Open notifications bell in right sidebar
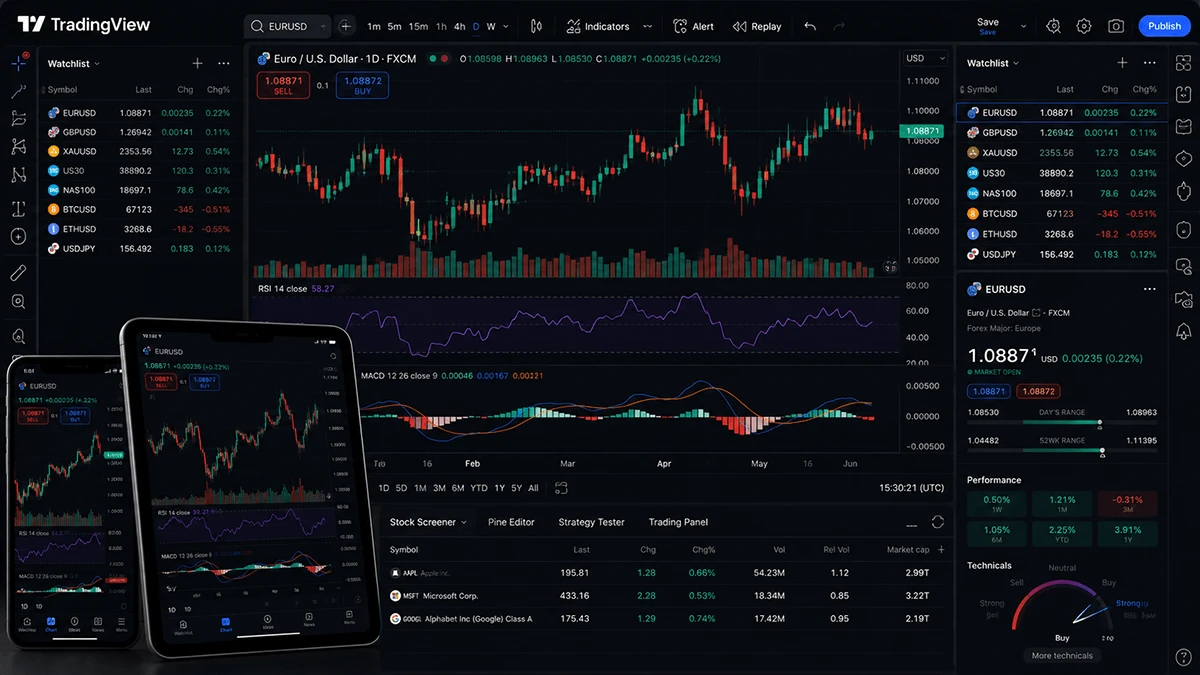This screenshot has width=1200, height=675. coord(1184,331)
